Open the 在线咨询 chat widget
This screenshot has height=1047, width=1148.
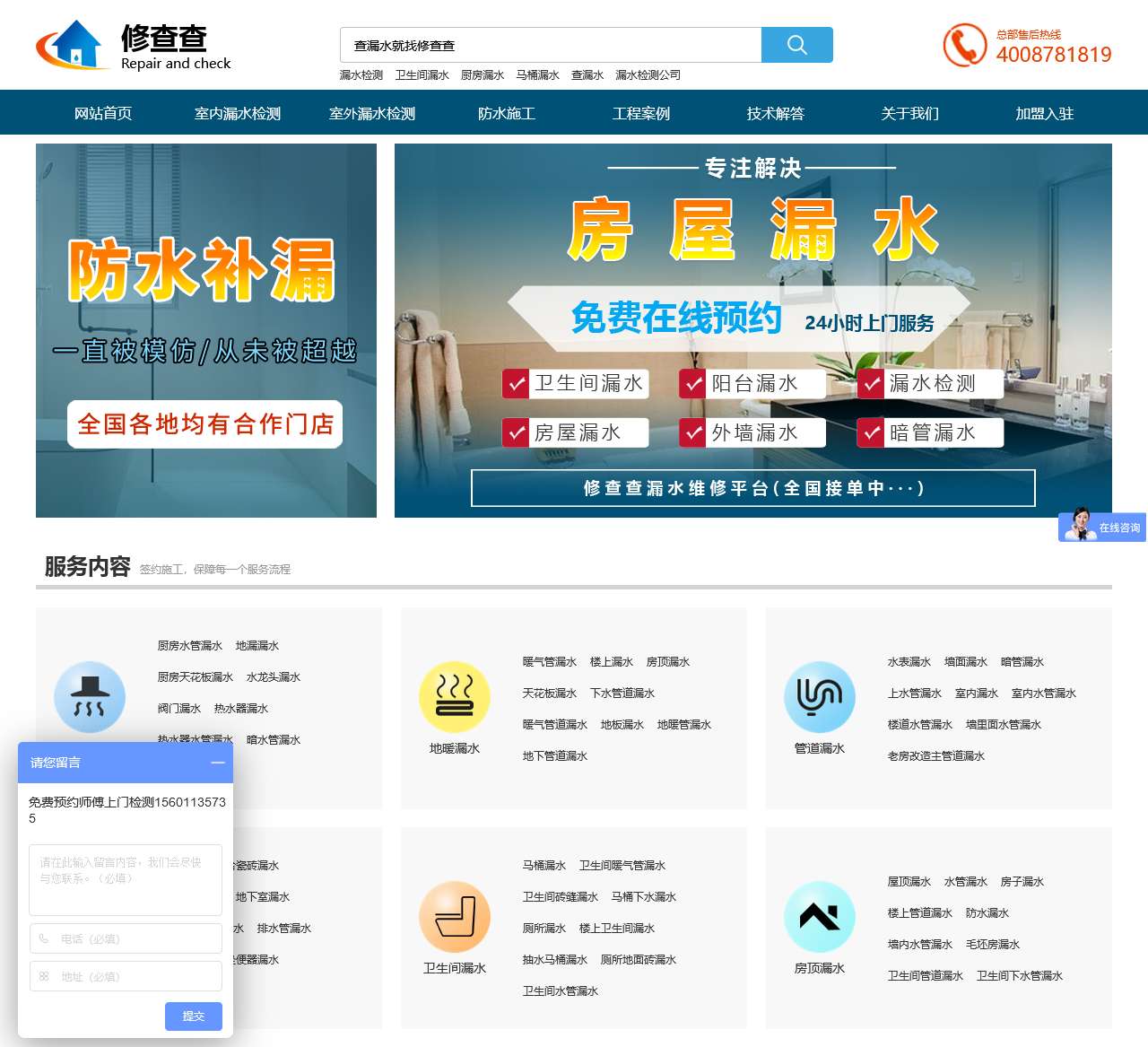1102,527
